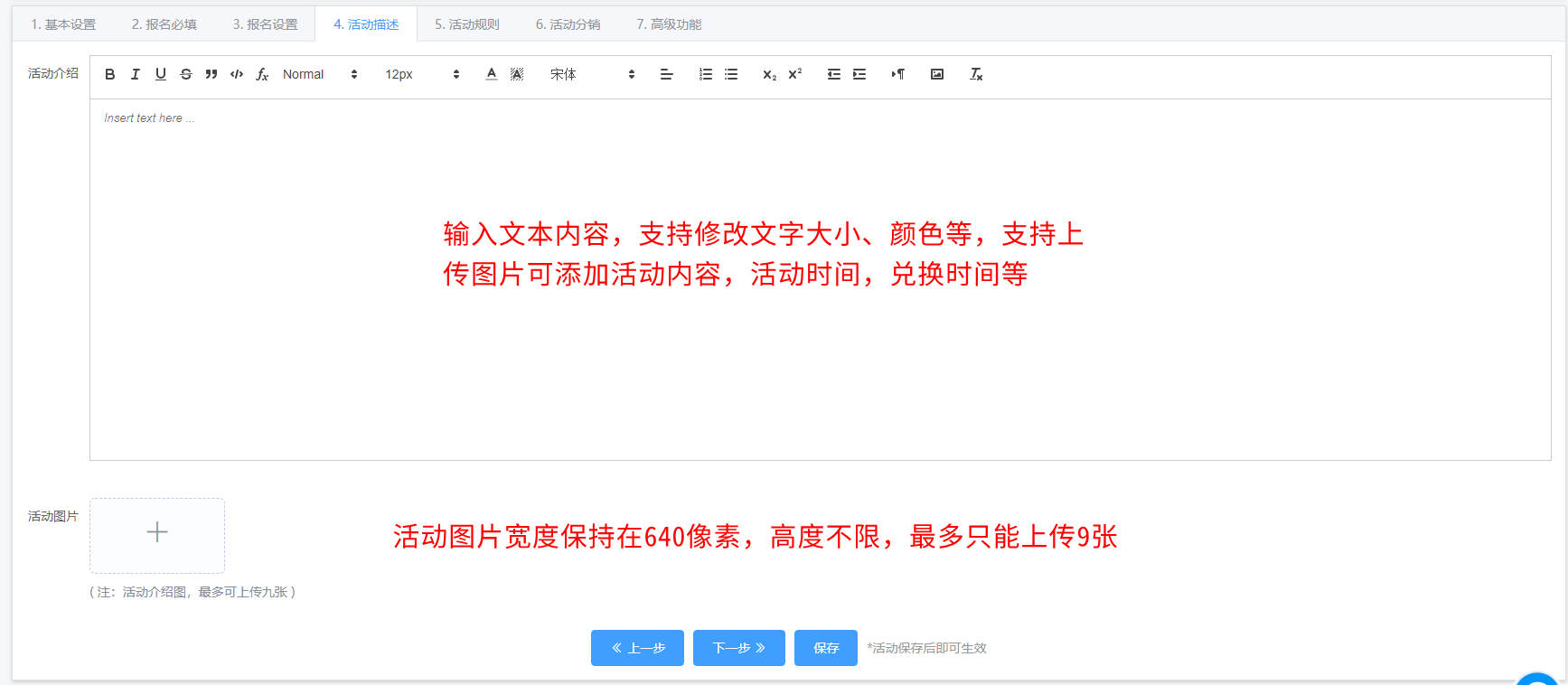
Task: Clear text formatting
Action: click(x=976, y=74)
